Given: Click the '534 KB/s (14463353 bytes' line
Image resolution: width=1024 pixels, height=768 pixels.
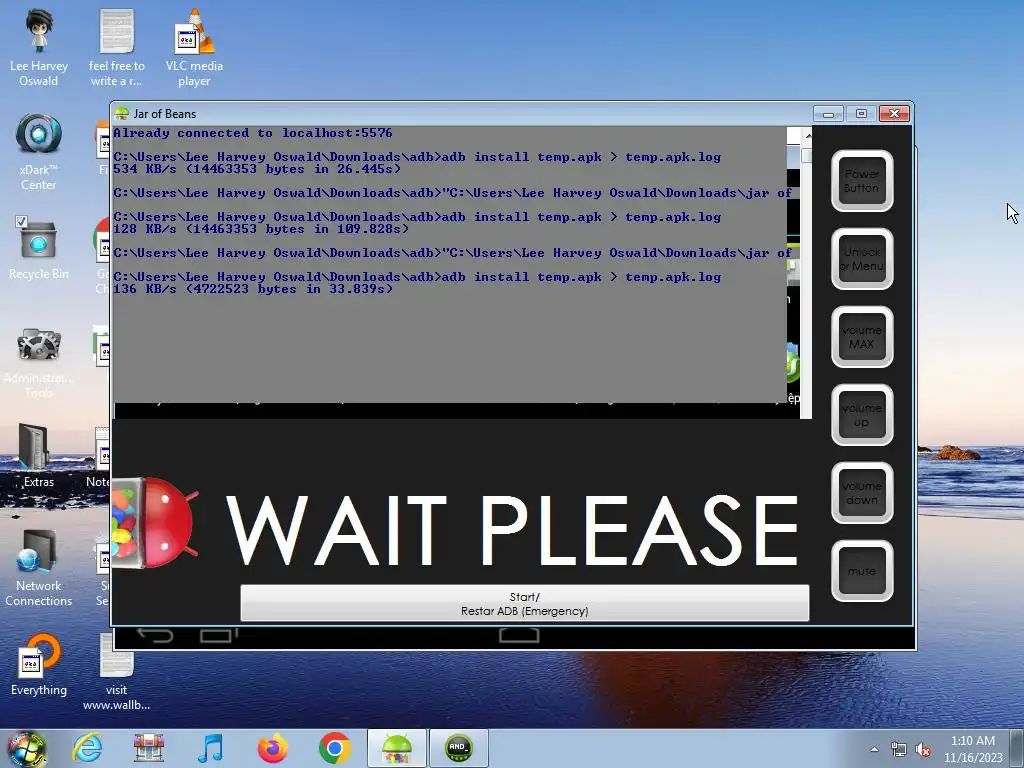Looking at the screenshot, I should (257, 169).
